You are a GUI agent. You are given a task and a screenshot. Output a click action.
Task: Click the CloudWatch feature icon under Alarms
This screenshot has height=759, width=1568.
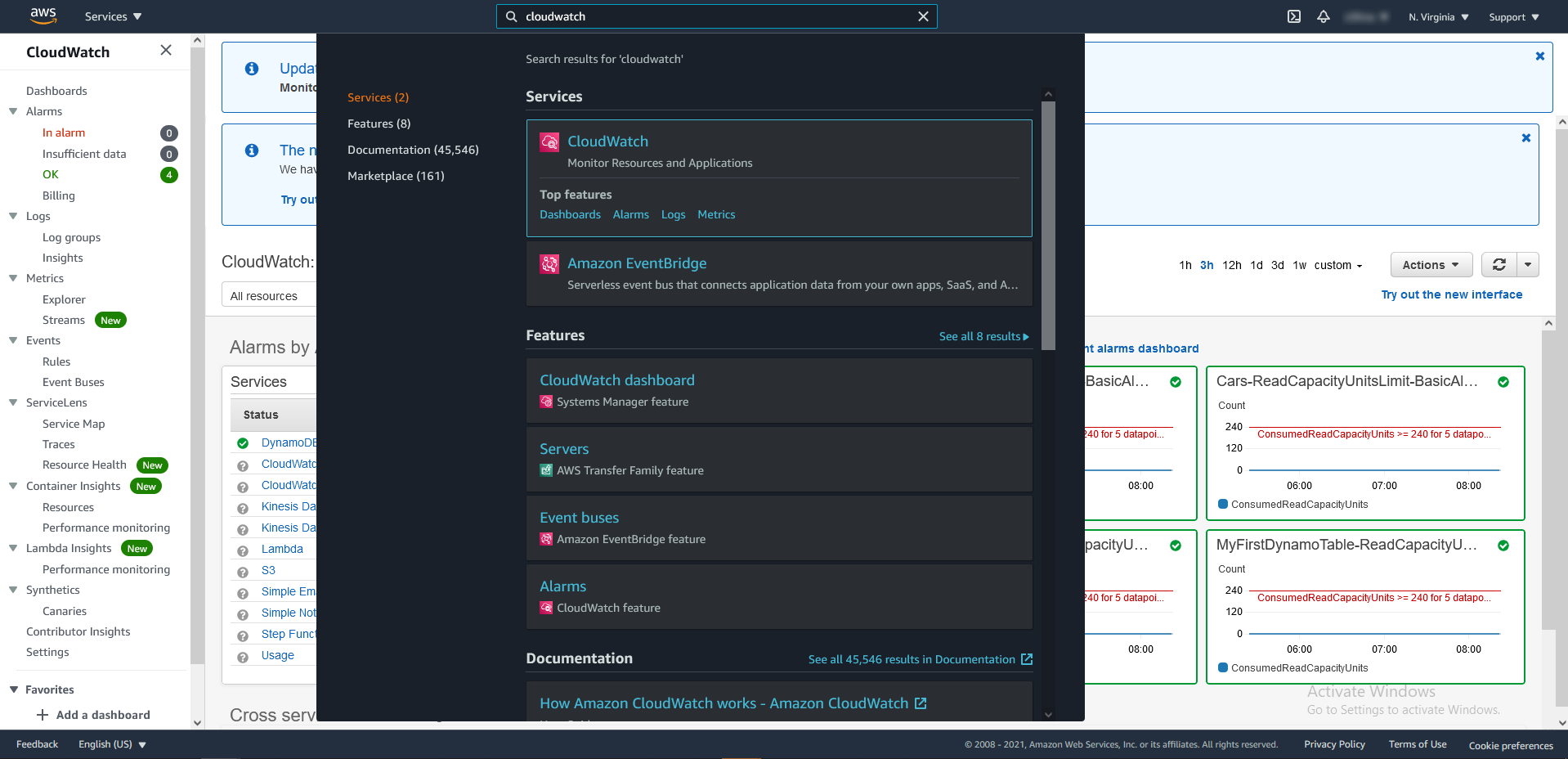546,608
